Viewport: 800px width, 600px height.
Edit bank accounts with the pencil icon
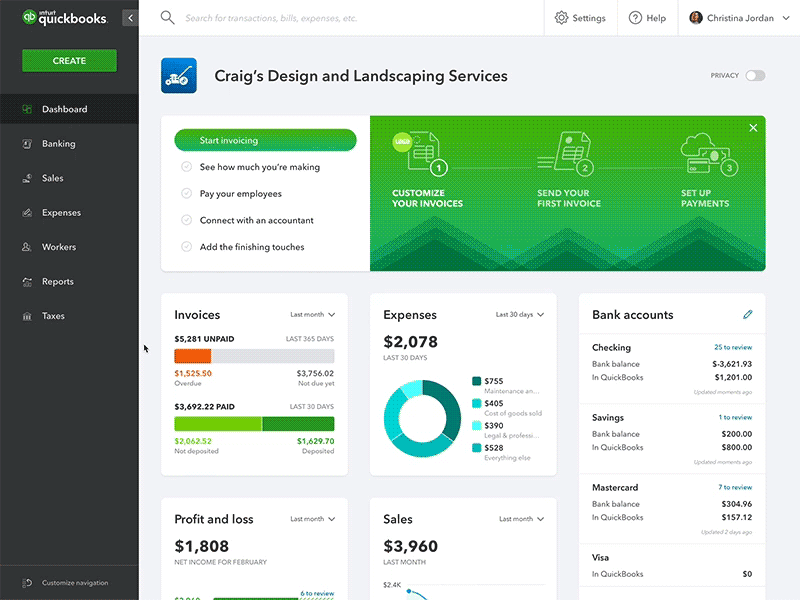tap(746, 314)
